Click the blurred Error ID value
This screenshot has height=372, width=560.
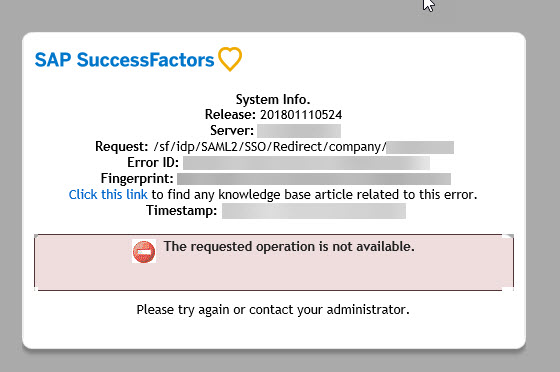coord(306,163)
